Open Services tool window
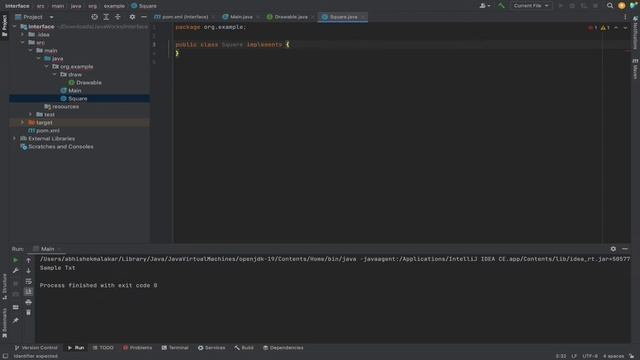Viewport: 640px width, 360px height. pos(211,348)
